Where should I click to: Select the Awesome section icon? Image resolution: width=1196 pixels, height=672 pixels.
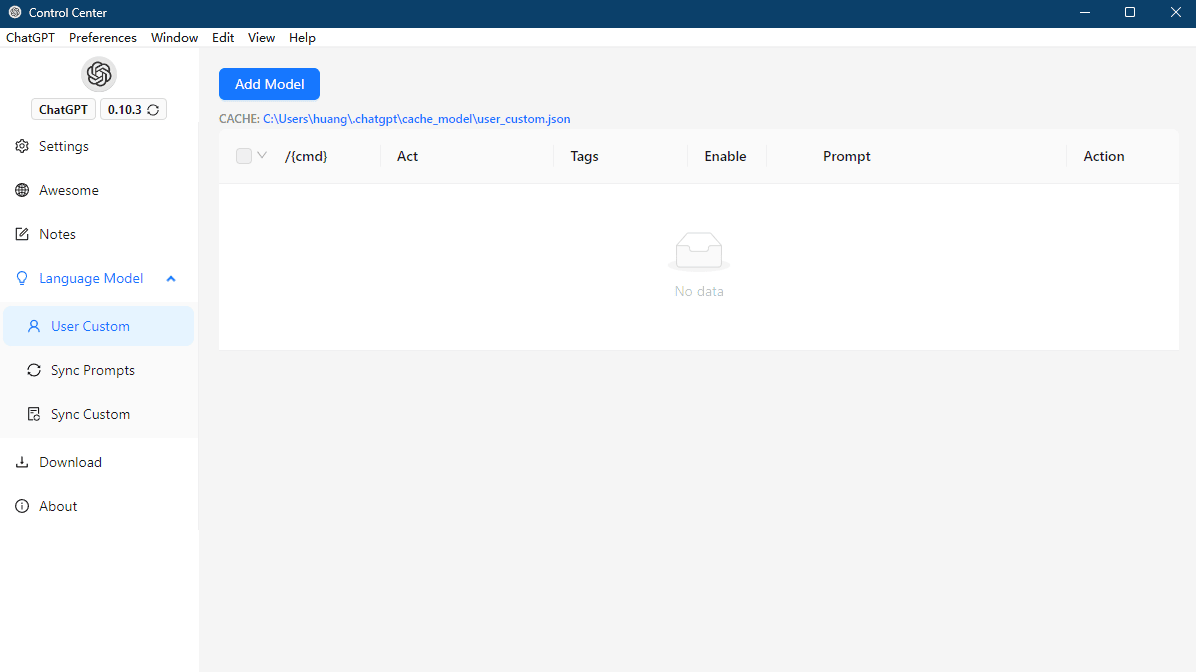21,190
